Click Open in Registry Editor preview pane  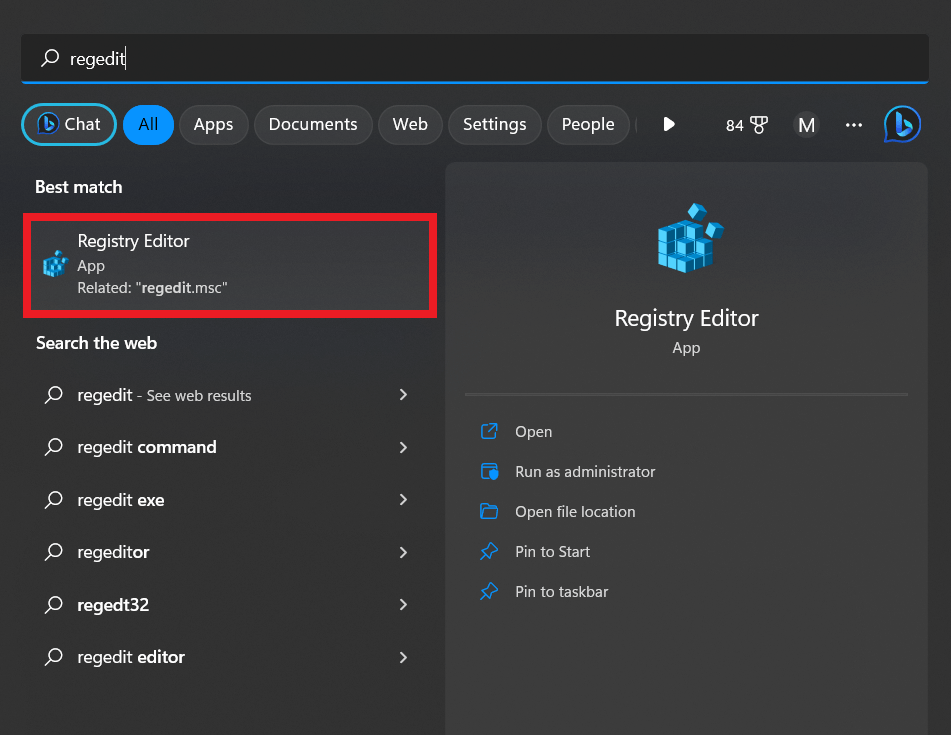coord(534,431)
